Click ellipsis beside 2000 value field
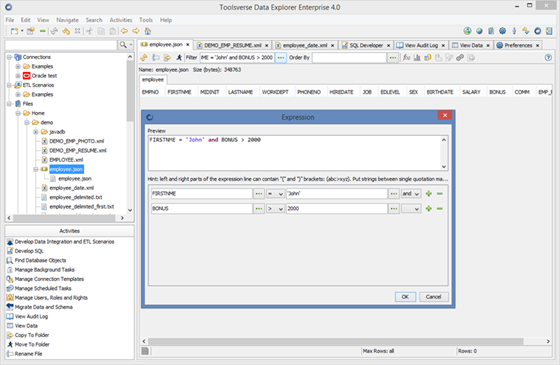This screenshot has height=365, width=560. 394,209
